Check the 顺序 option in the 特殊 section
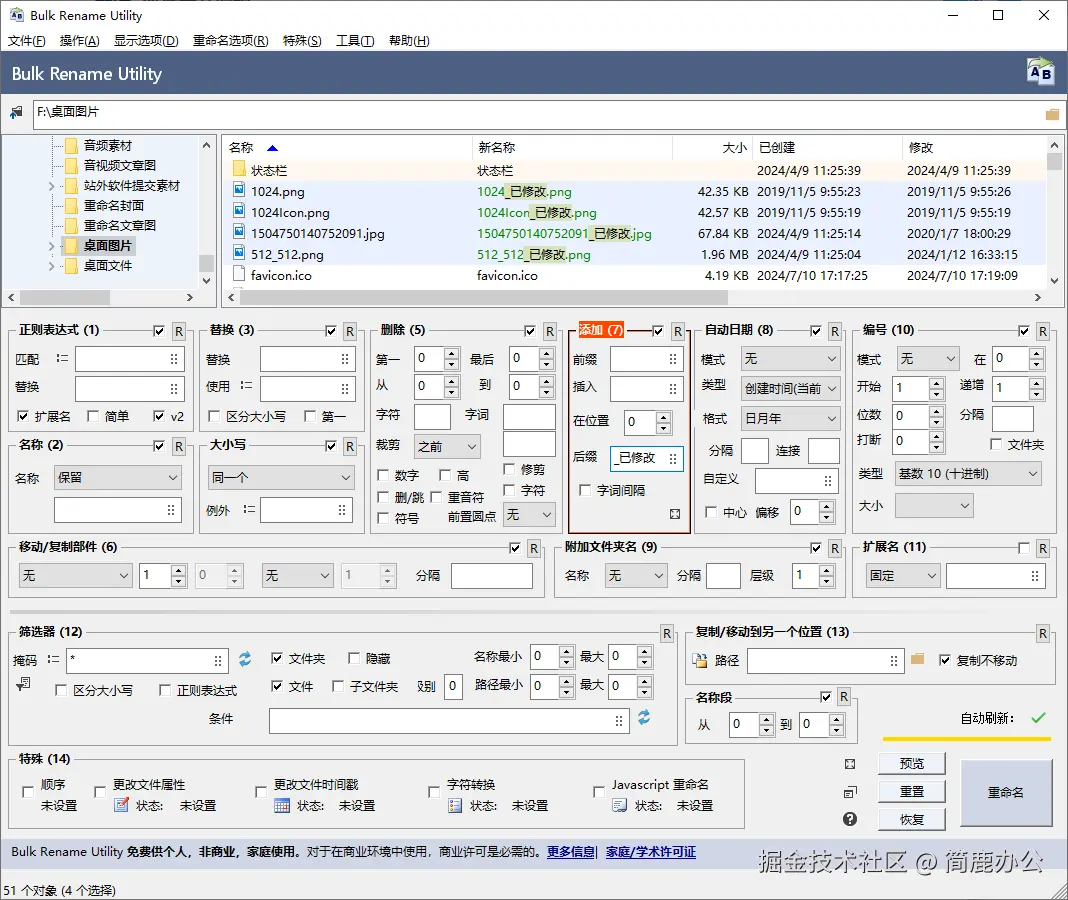 point(28,792)
